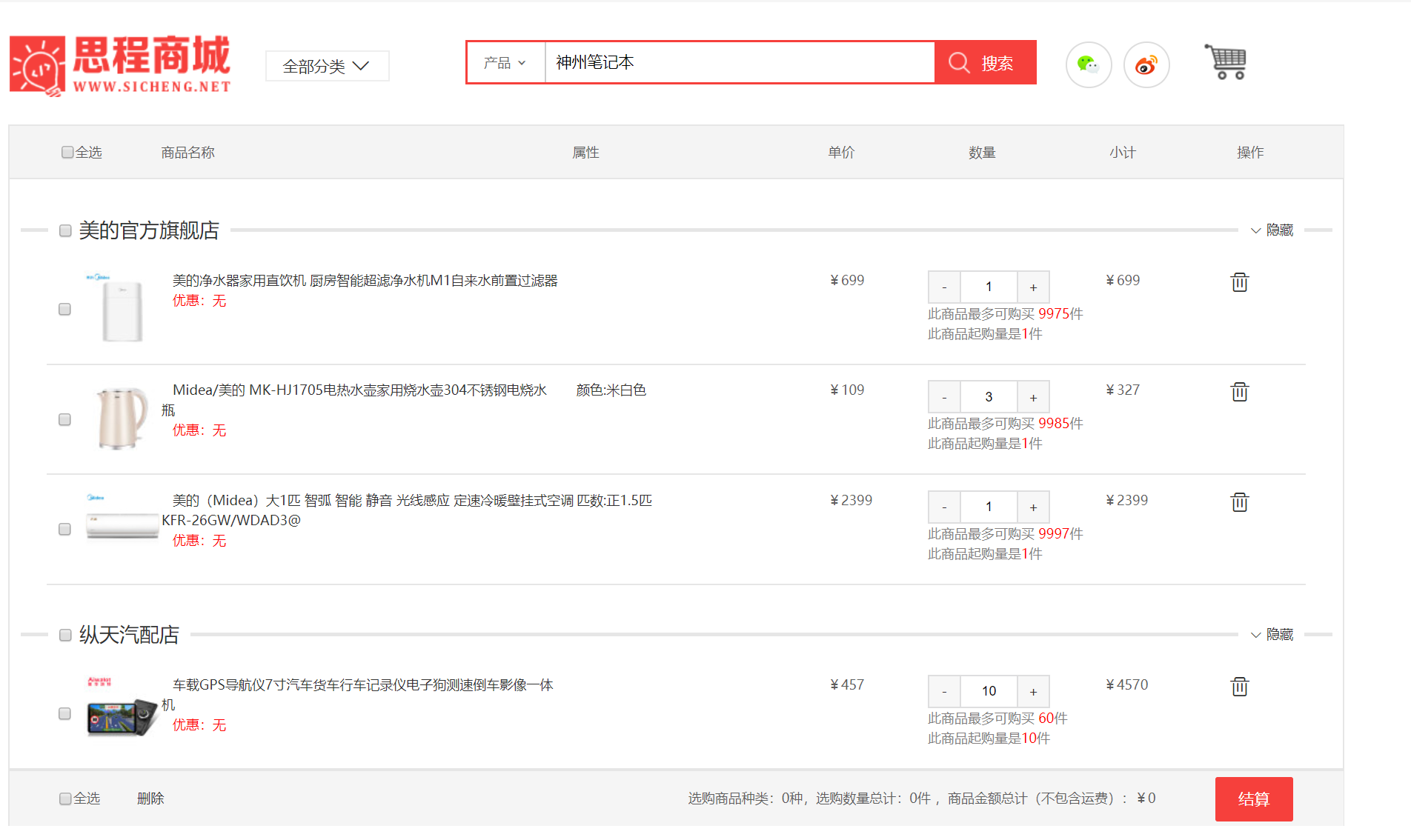The height and width of the screenshot is (840, 1411).
Task: Click the ¥327 subtotal value
Action: (1123, 390)
